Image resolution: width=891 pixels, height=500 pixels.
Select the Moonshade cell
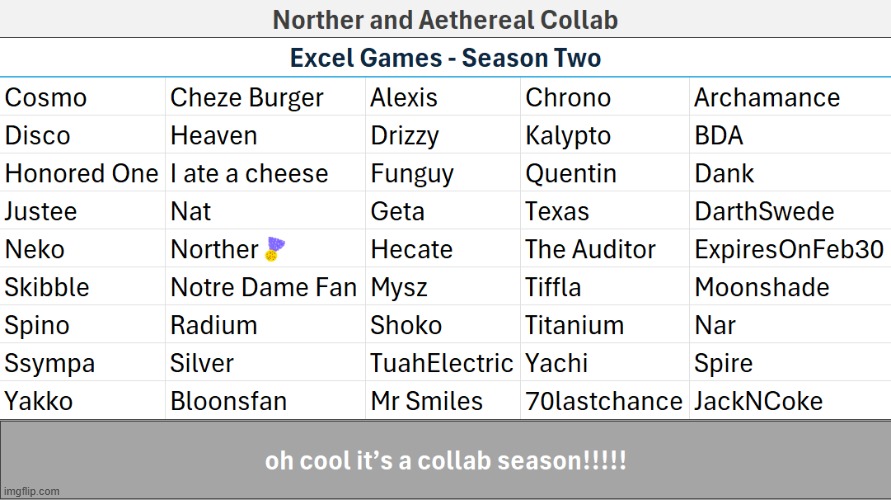790,287
